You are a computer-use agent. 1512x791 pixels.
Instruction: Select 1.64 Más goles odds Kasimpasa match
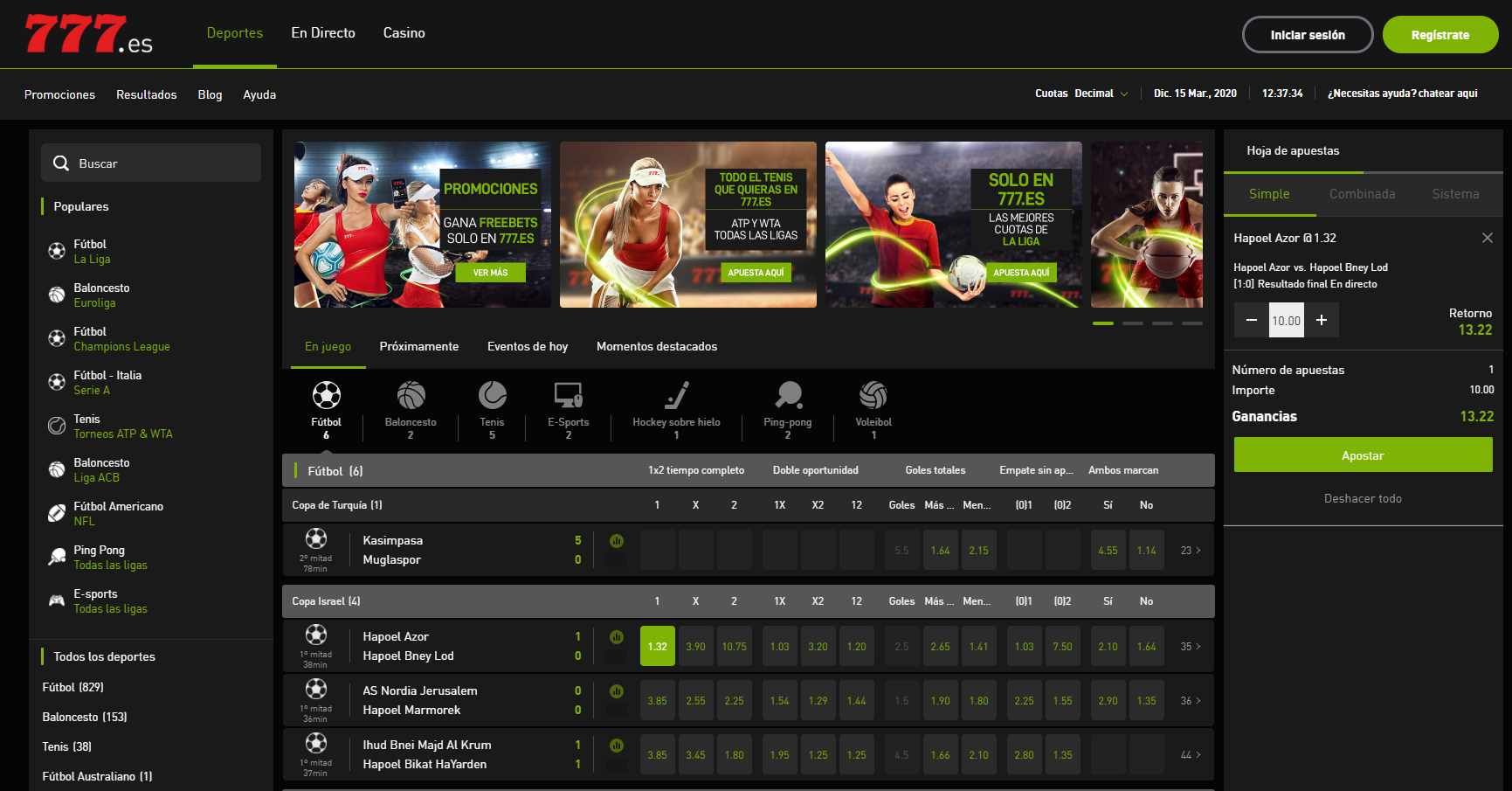click(x=941, y=551)
